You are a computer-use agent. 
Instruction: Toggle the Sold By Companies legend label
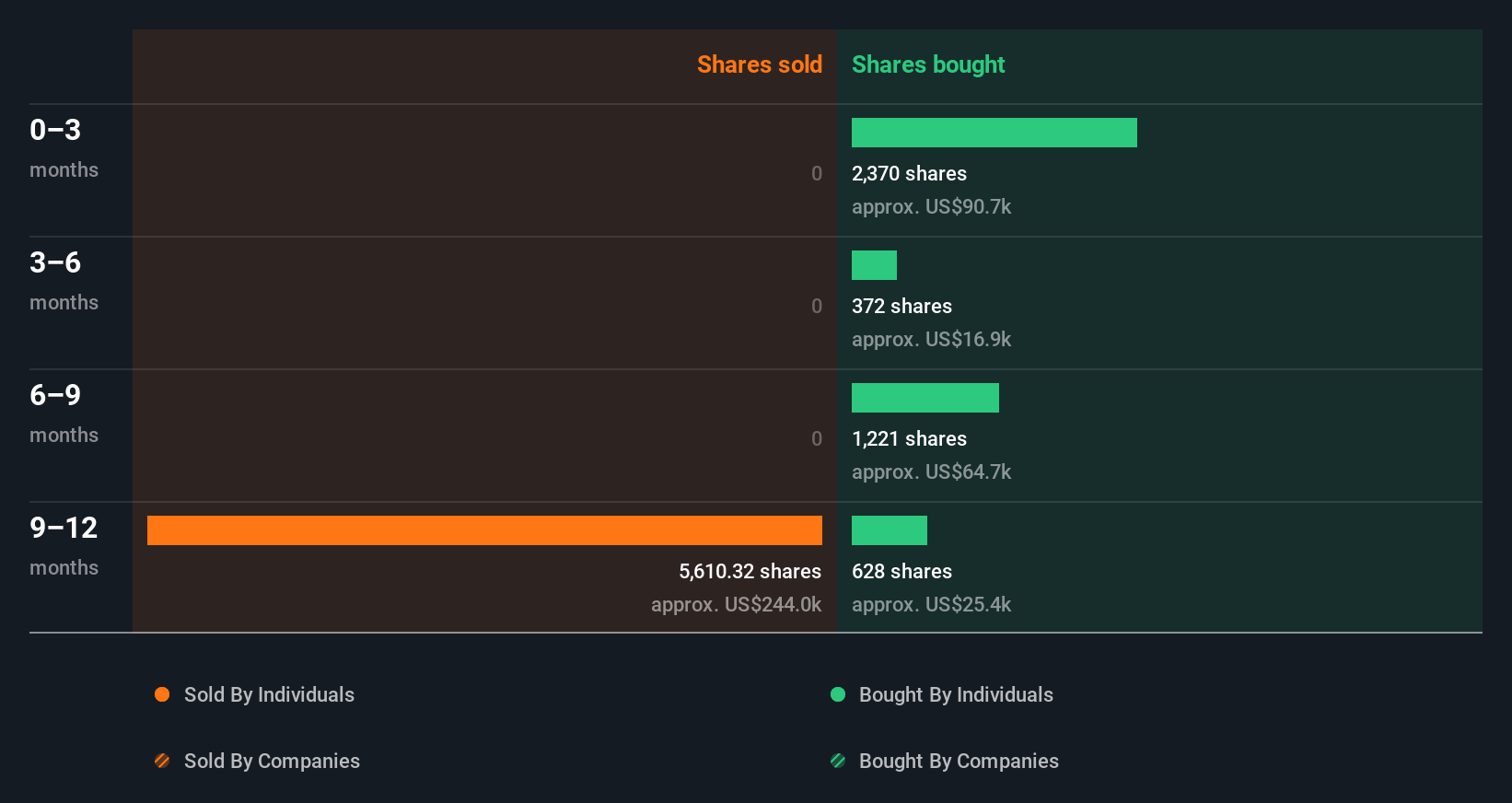click(272, 761)
